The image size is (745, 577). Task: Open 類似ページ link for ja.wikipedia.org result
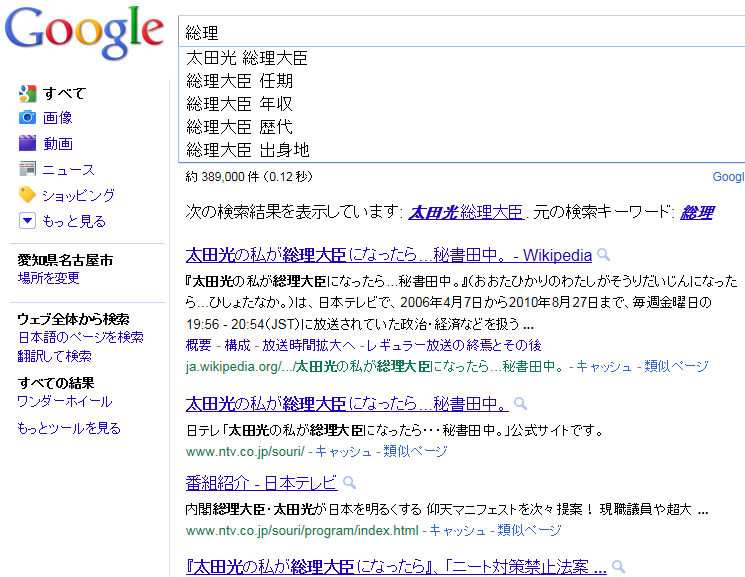pos(676,366)
